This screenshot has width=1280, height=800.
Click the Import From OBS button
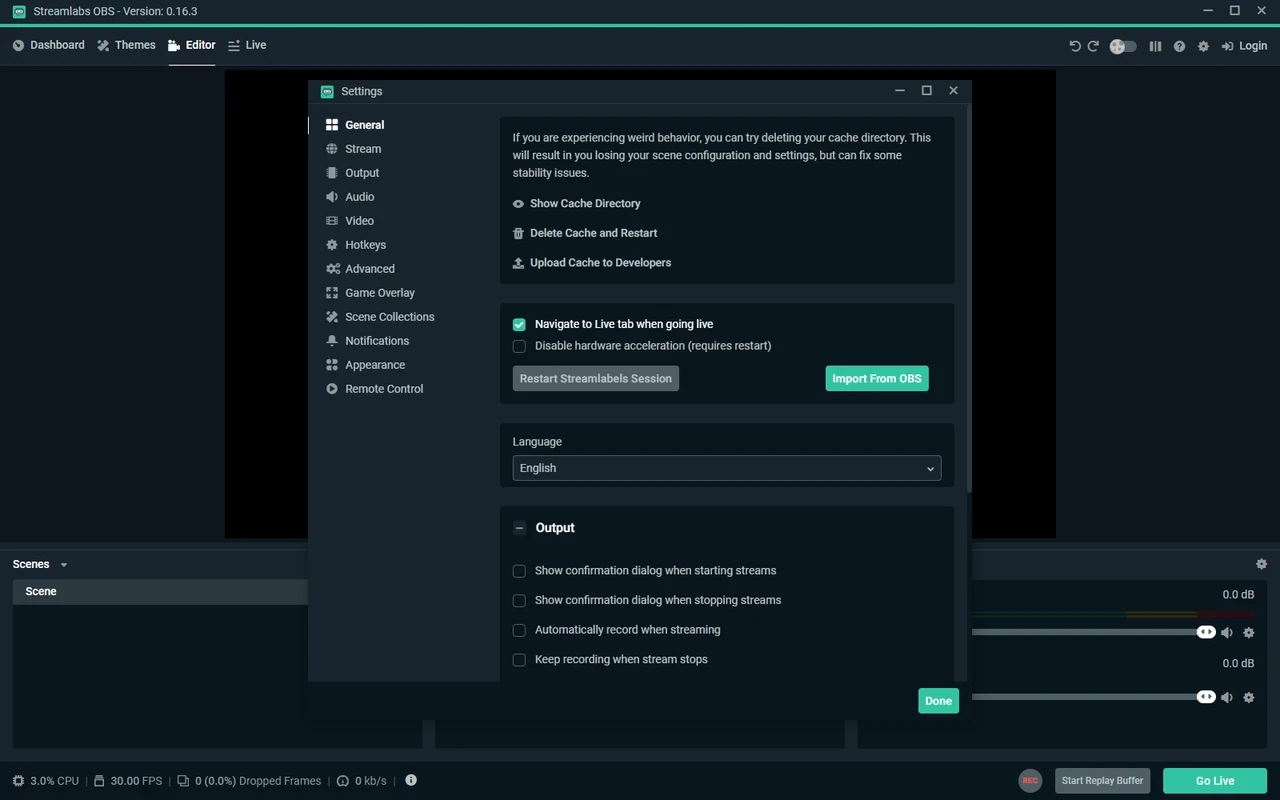tap(876, 379)
